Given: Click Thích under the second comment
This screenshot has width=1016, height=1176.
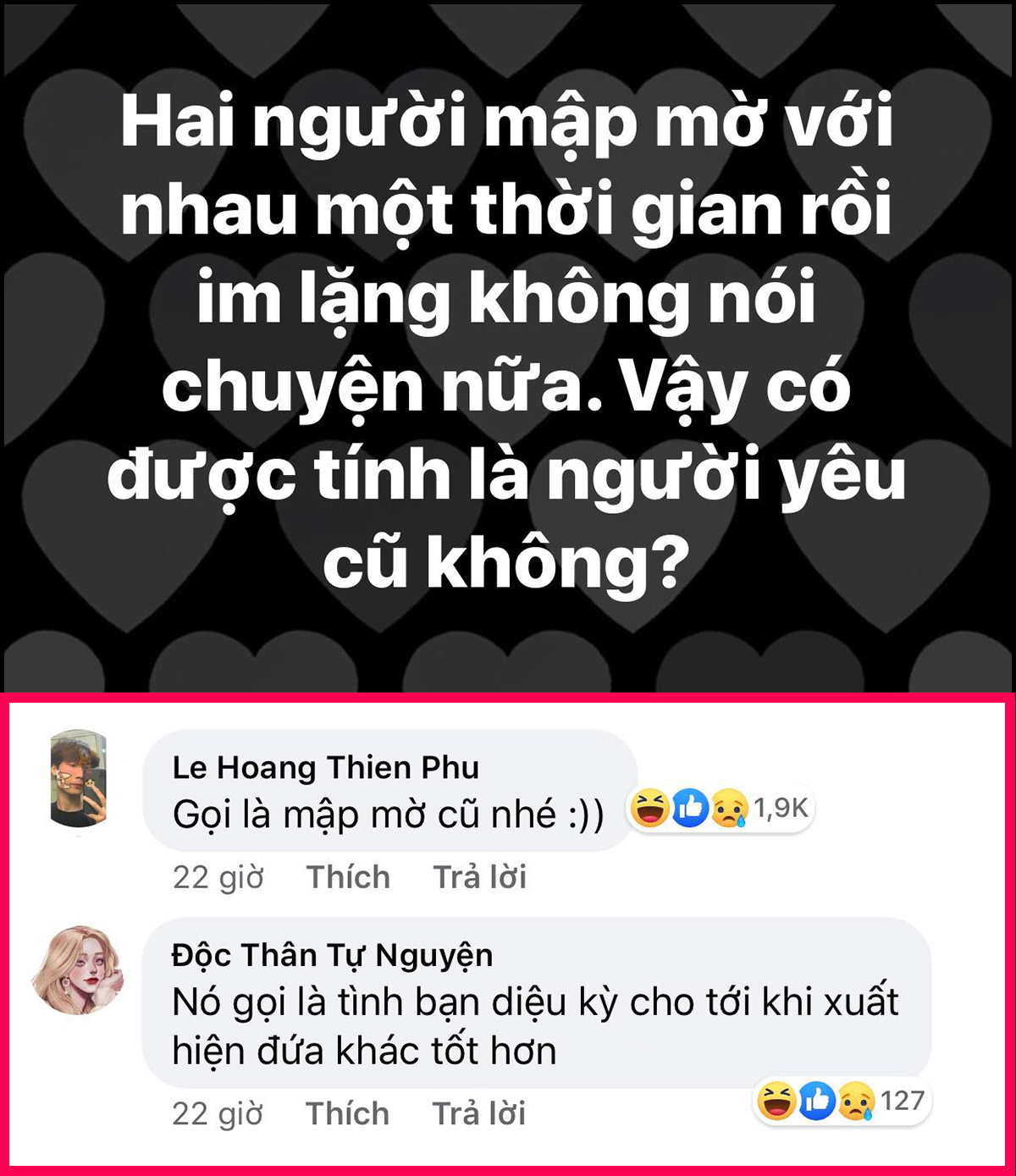Looking at the screenshot, I should tap(347, 1113).
